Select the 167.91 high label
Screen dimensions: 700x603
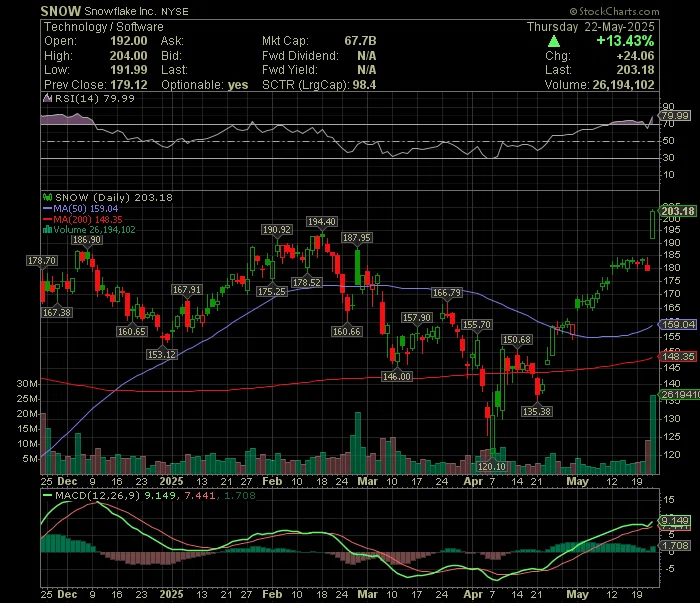pyautogui.click(x=187, y=290)
